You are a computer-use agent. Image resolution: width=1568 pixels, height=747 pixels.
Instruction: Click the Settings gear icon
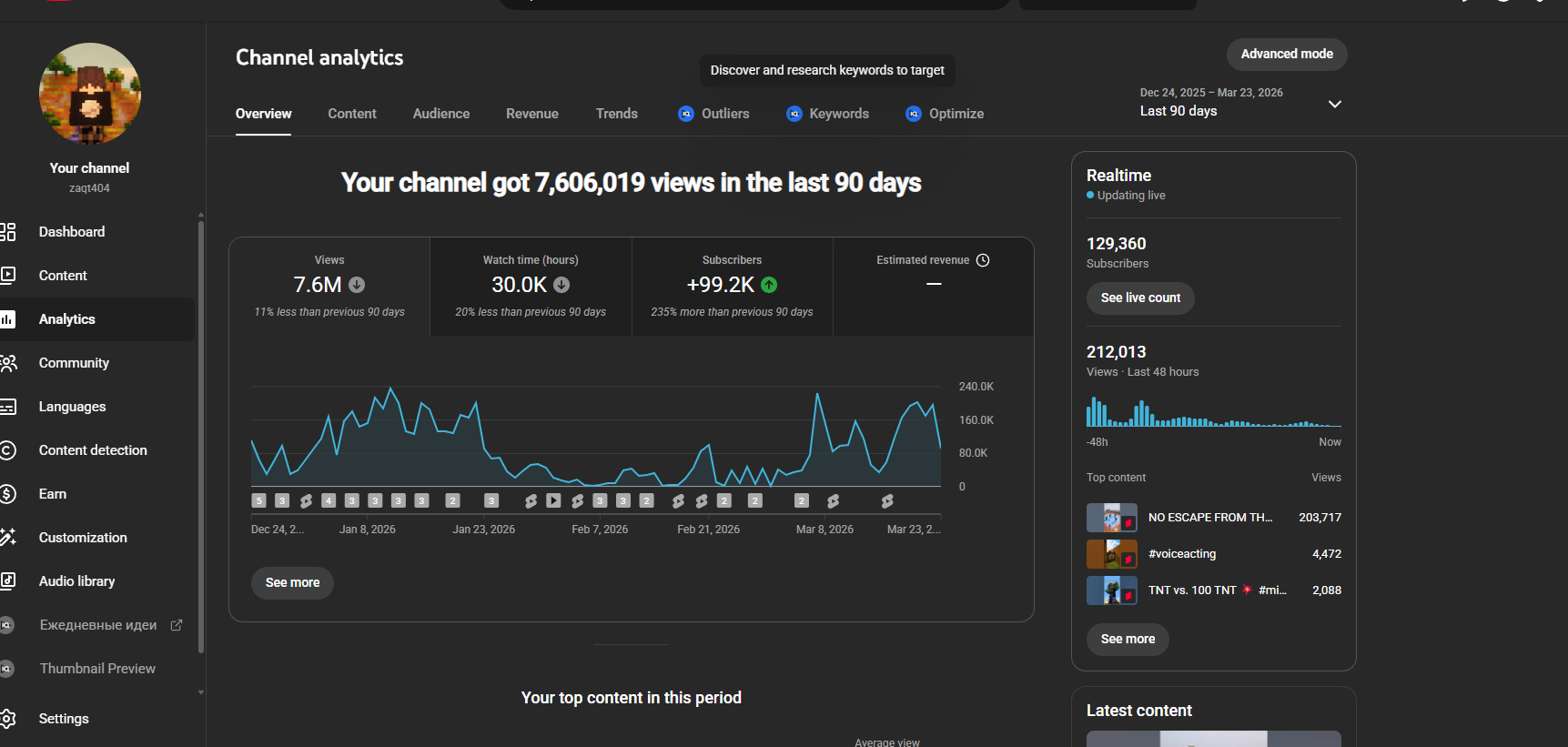click(8, 719)
